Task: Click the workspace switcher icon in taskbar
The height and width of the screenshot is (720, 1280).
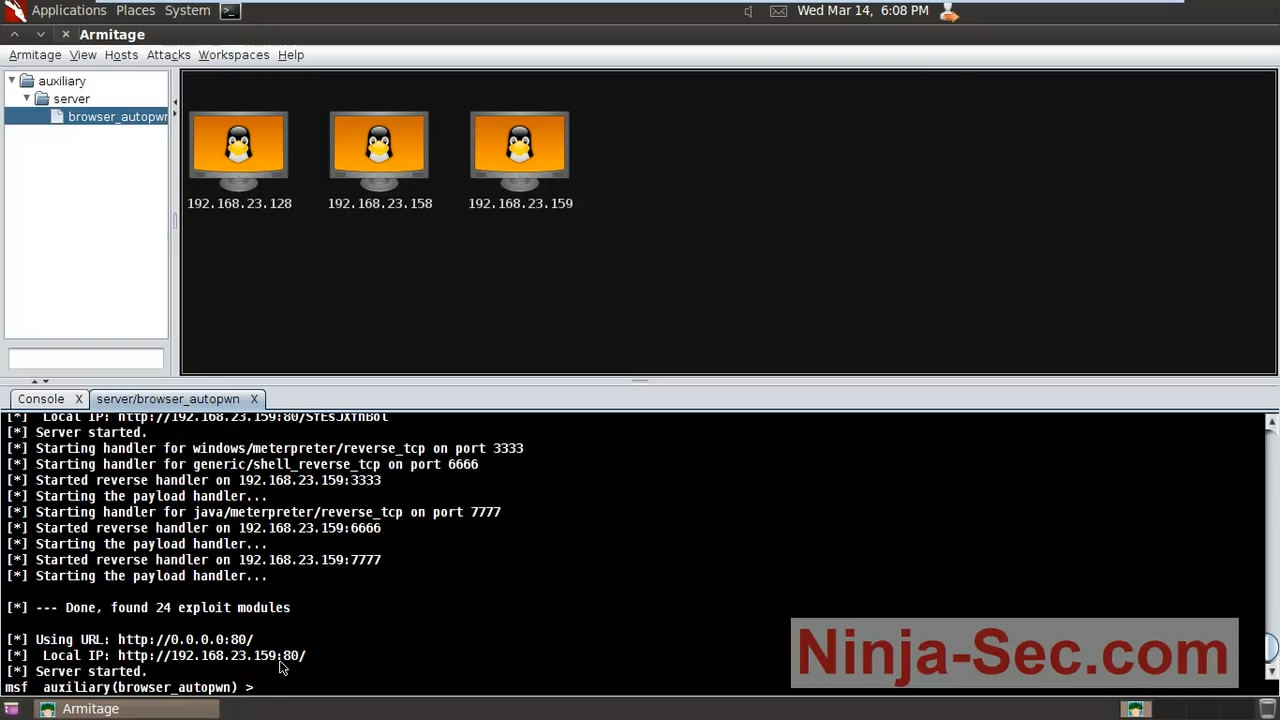Action: pos(1135,709)
